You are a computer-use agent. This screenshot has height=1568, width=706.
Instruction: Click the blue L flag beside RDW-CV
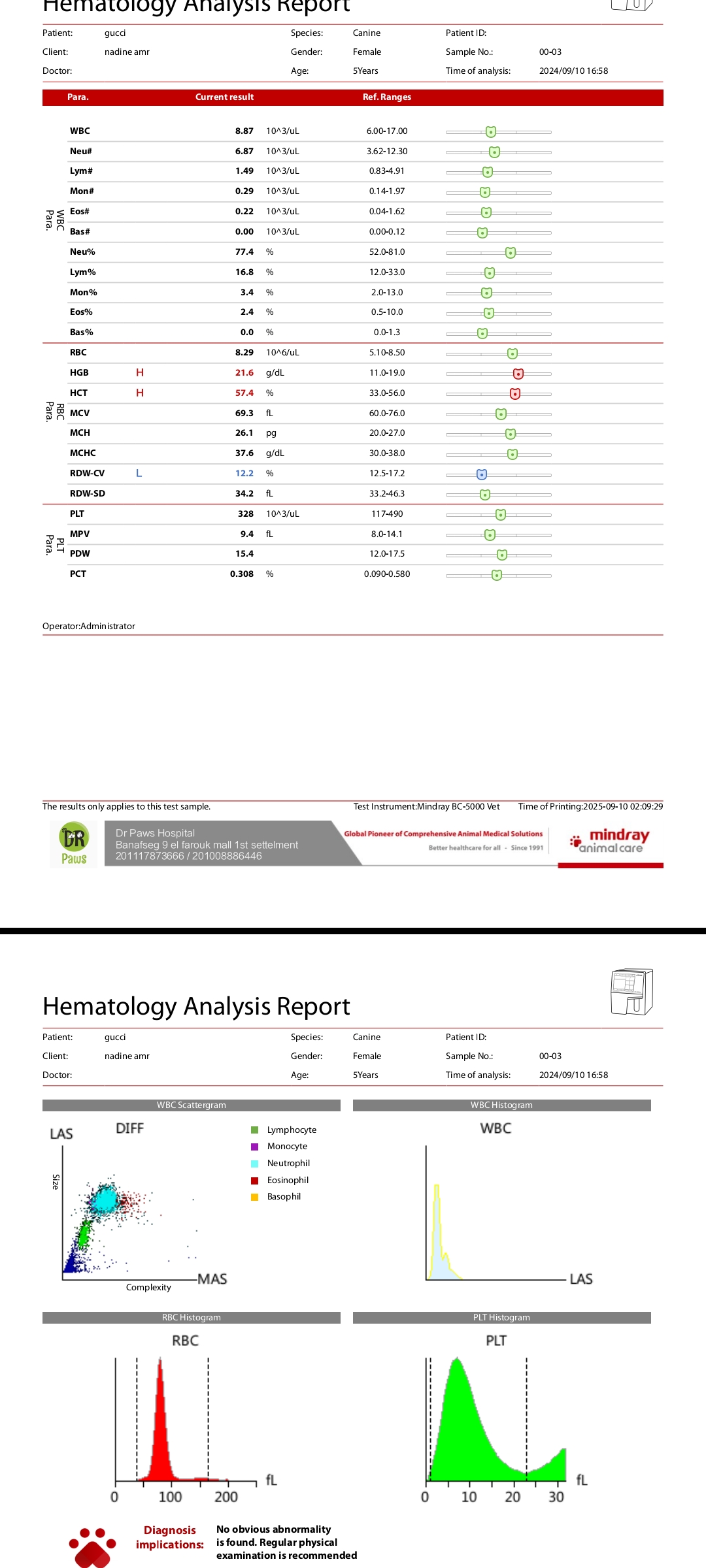[x=139, y=473]
